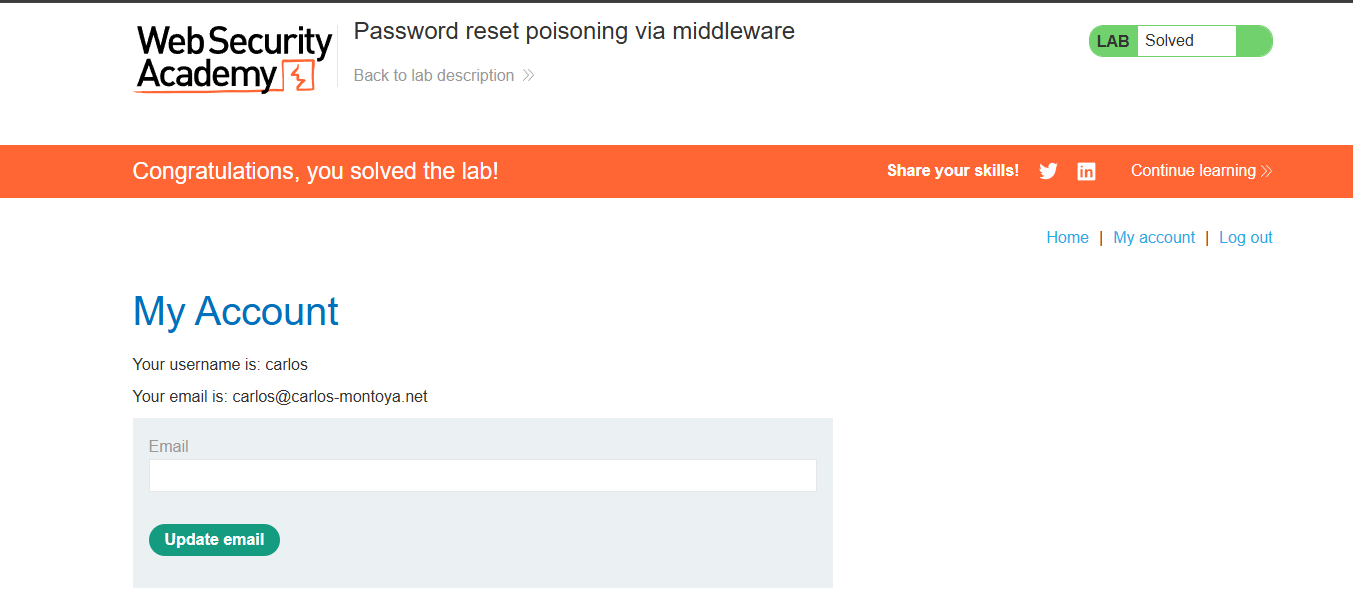Click the green square beside Solved status
Viewport: 1353px width, 611px height.
[x=1253, y=41]
